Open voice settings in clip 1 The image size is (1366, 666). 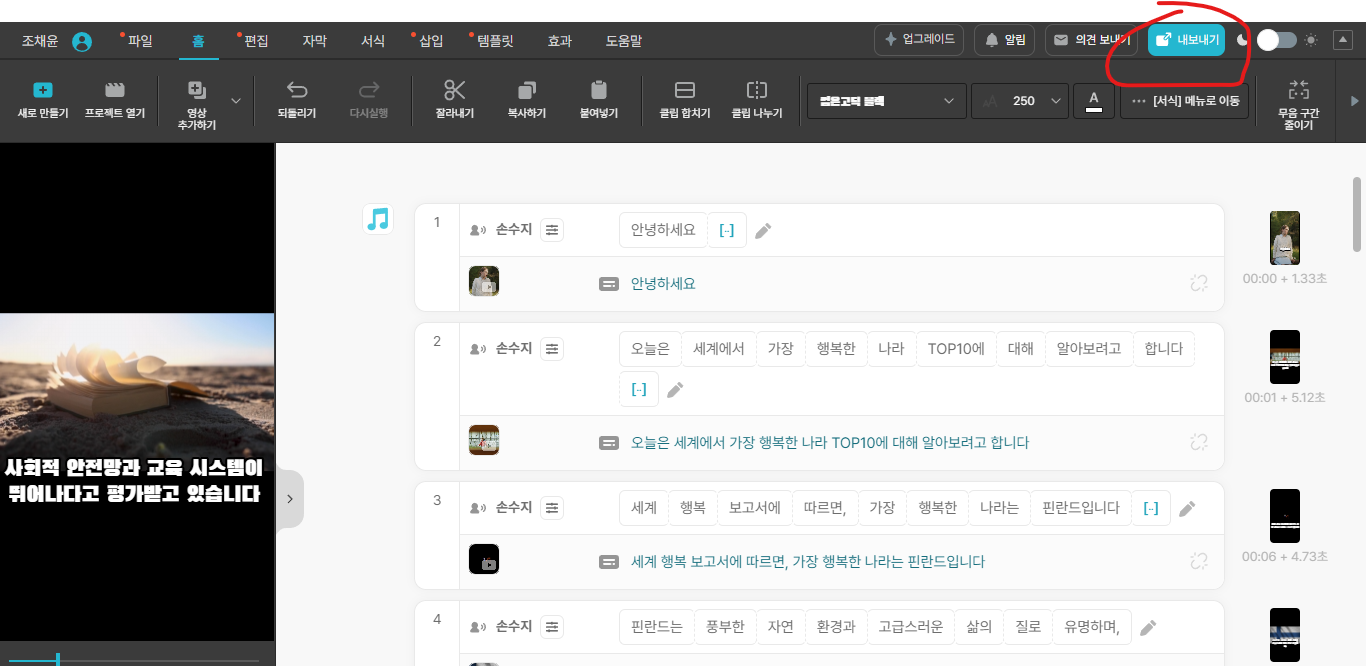click(552, 230)
